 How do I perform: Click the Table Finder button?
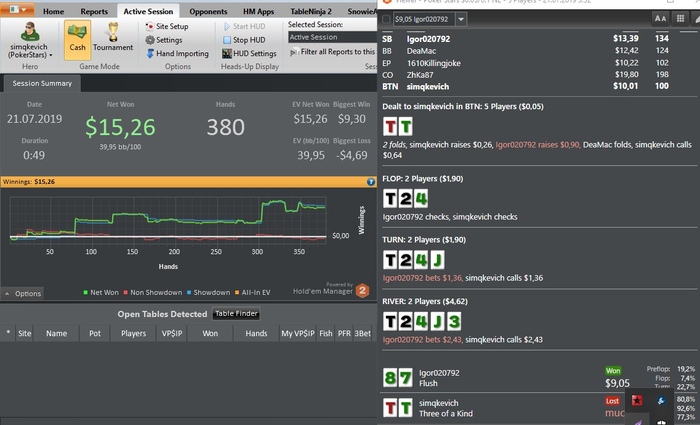236,313
